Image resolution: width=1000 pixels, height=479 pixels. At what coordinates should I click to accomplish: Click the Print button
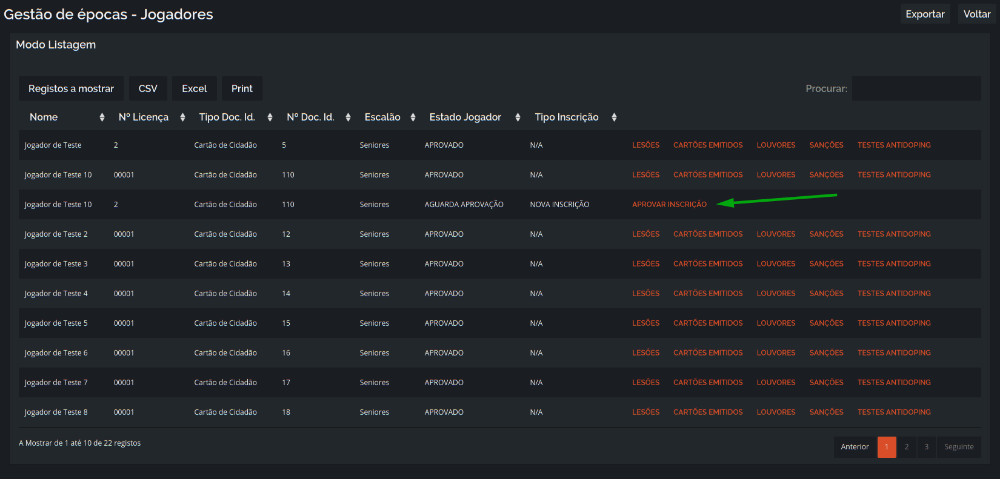[242, 89]
